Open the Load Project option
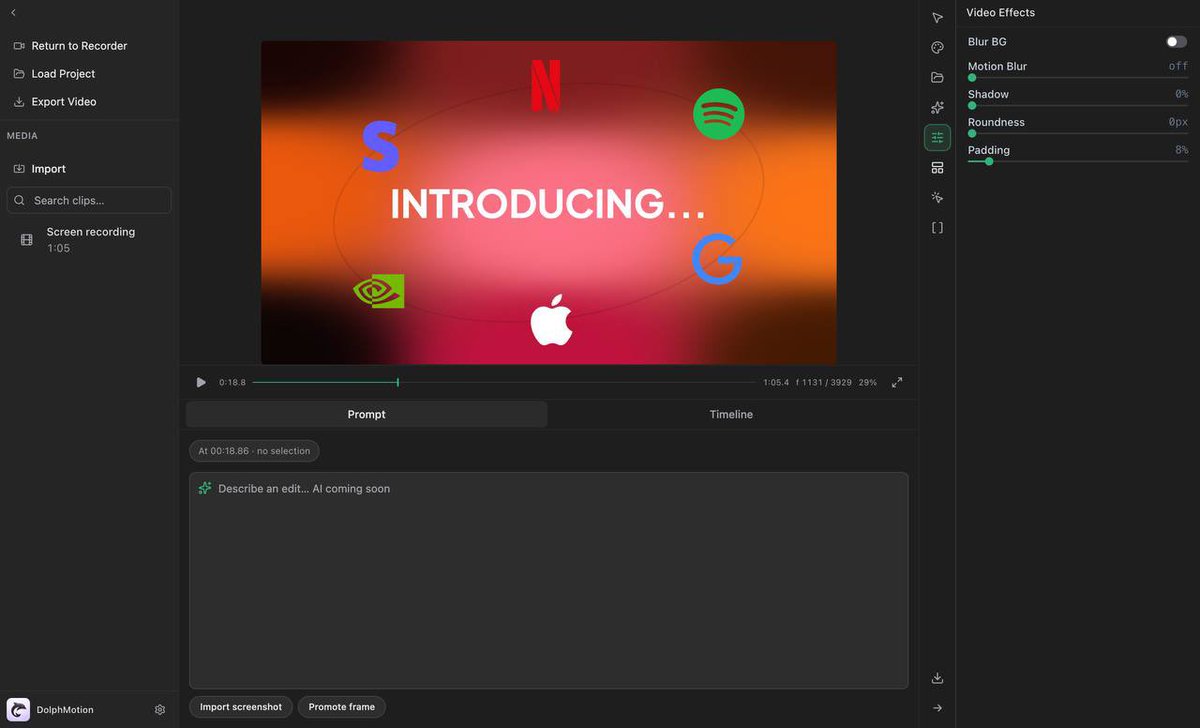 (x=54, y=74)
